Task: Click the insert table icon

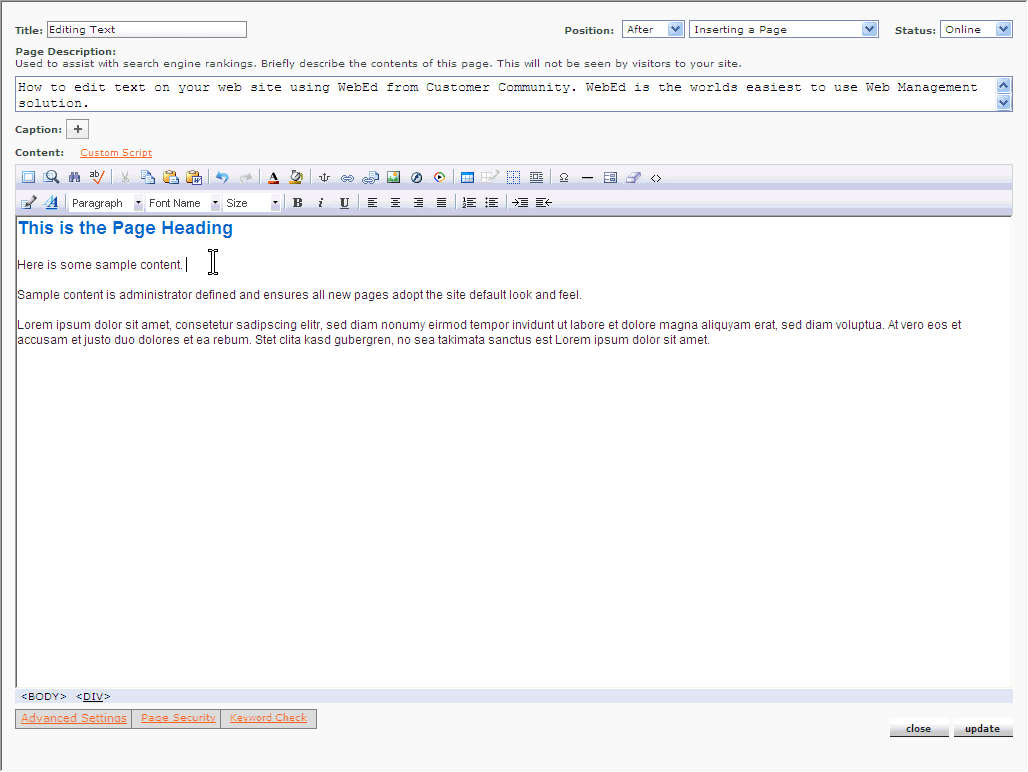Action: point(467,178)
